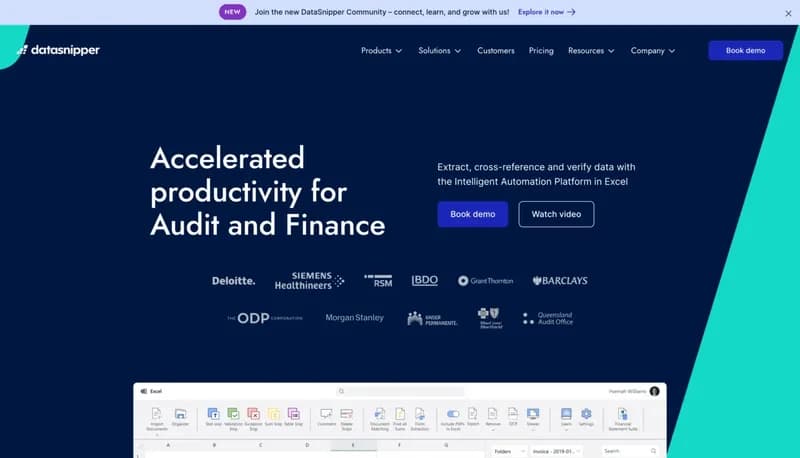Screen dimensions: 800x458
Task: Click the Siemens Healthineers logo
Action: coord(310,281)
